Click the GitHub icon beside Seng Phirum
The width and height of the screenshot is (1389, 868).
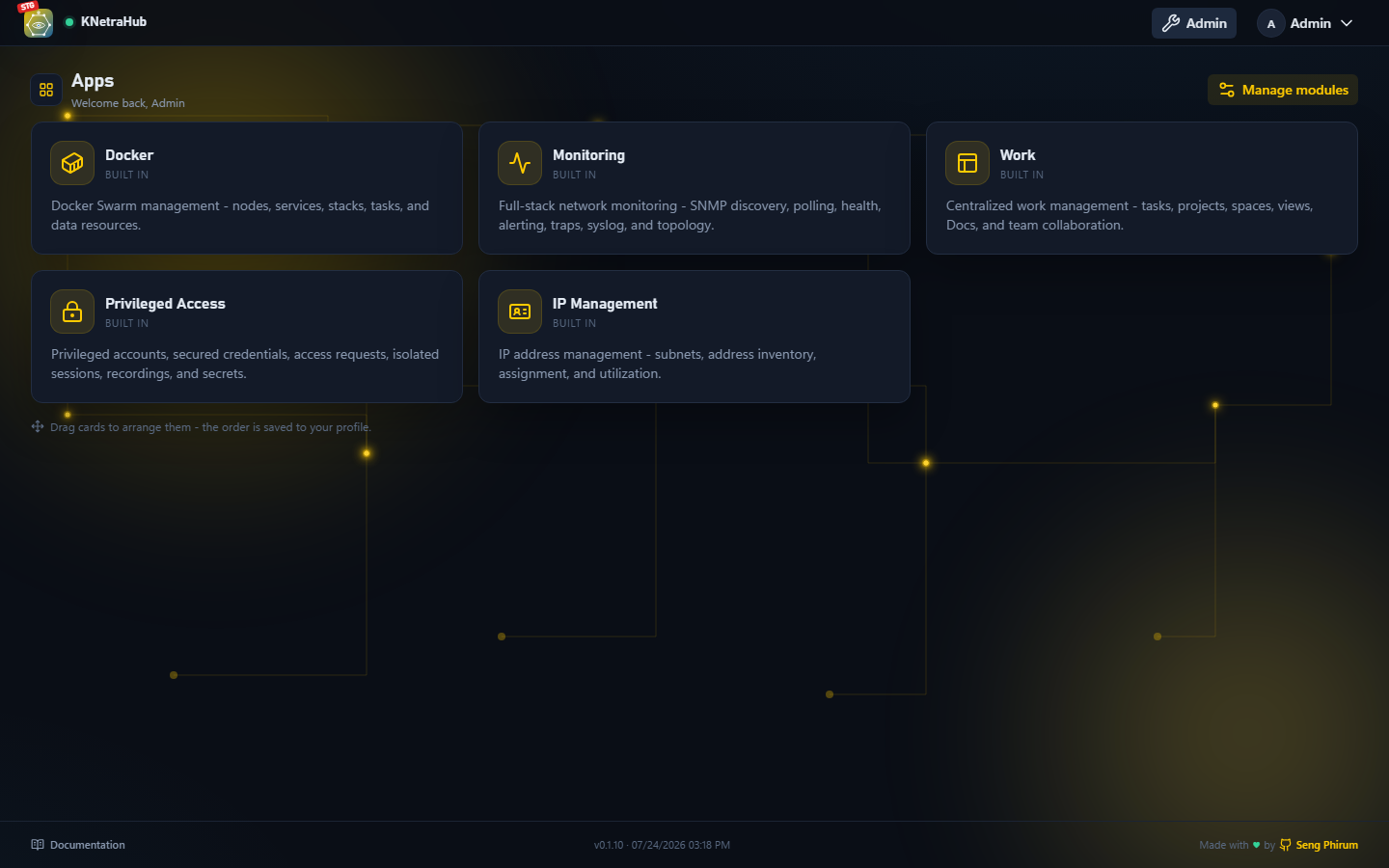coord(1286,845)
